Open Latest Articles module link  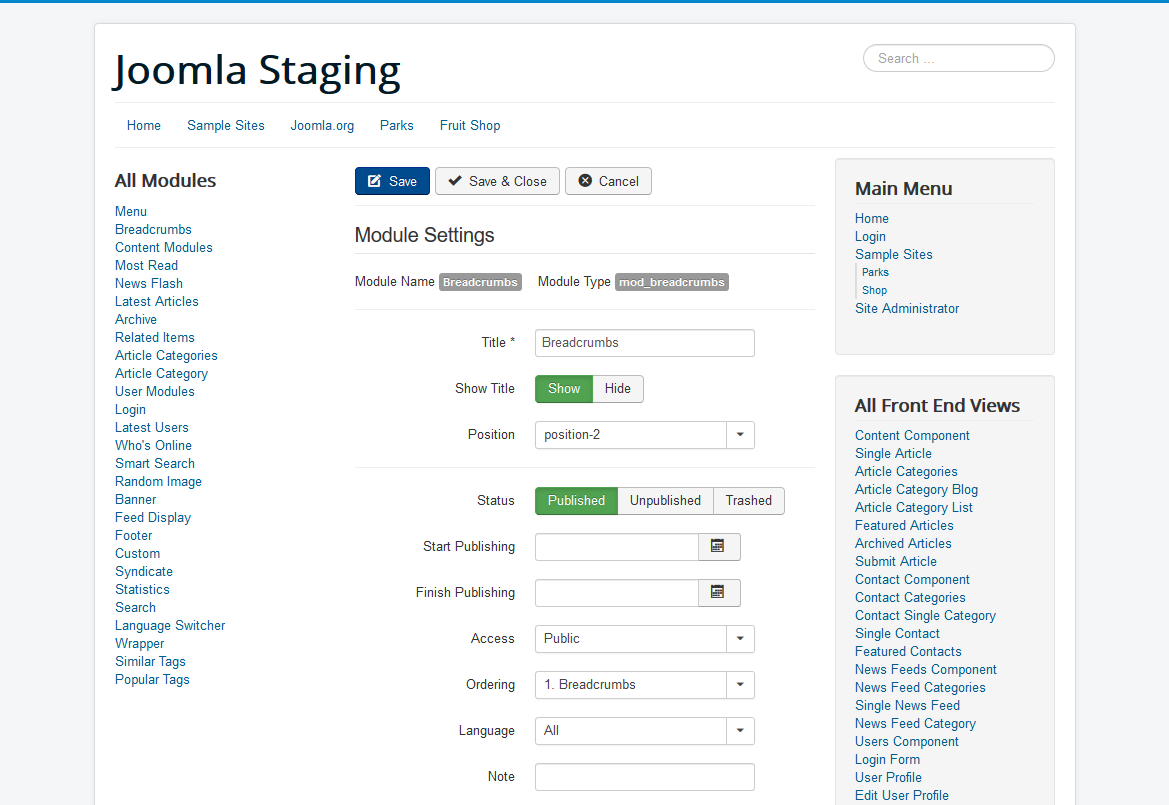[157, 301]
